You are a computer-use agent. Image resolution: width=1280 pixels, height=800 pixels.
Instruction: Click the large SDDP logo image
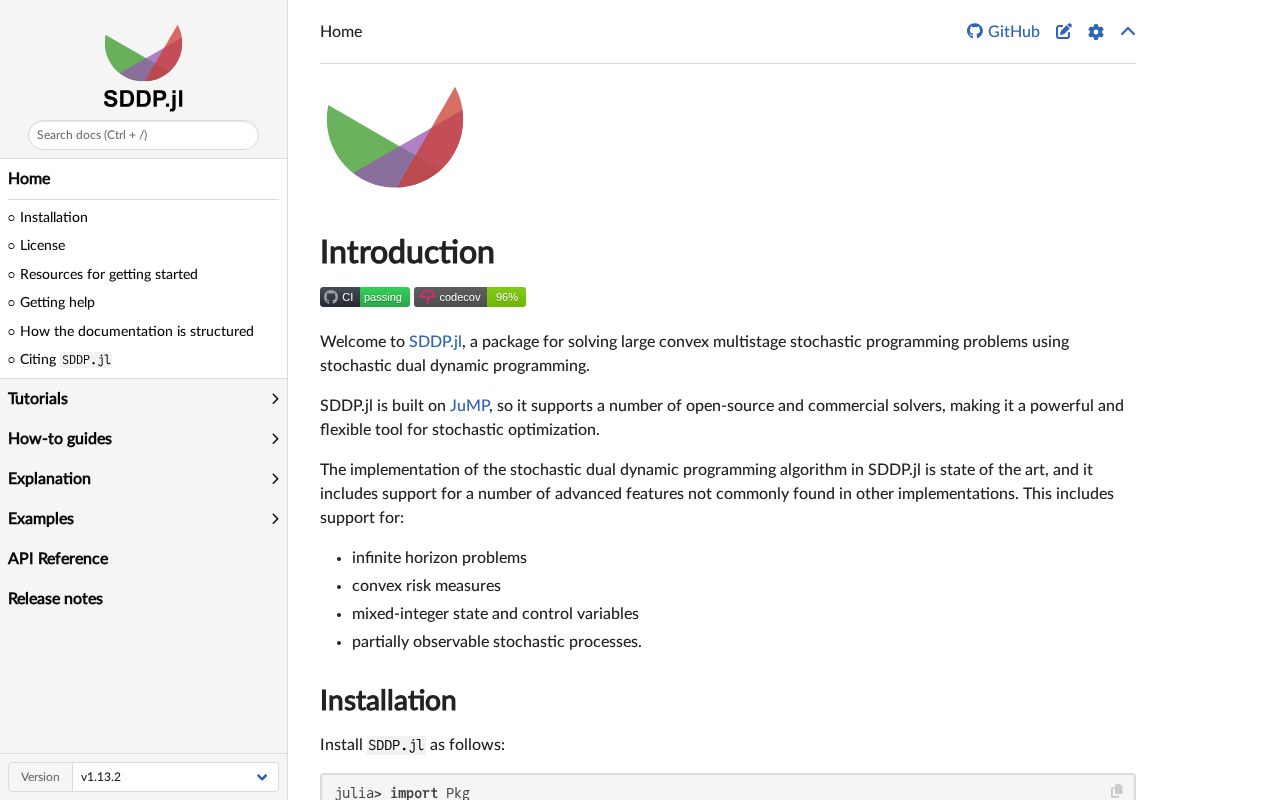point(395,137)
